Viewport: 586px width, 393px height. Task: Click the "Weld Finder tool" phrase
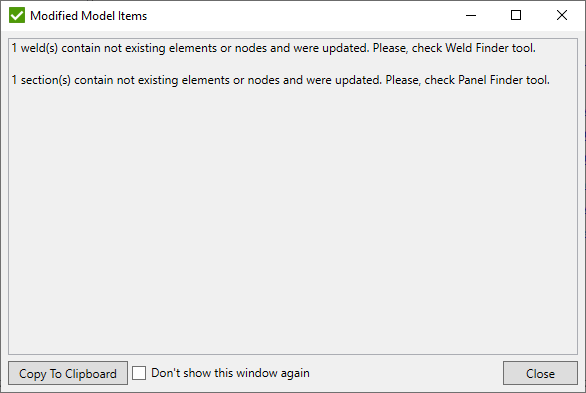coord(490,48)
